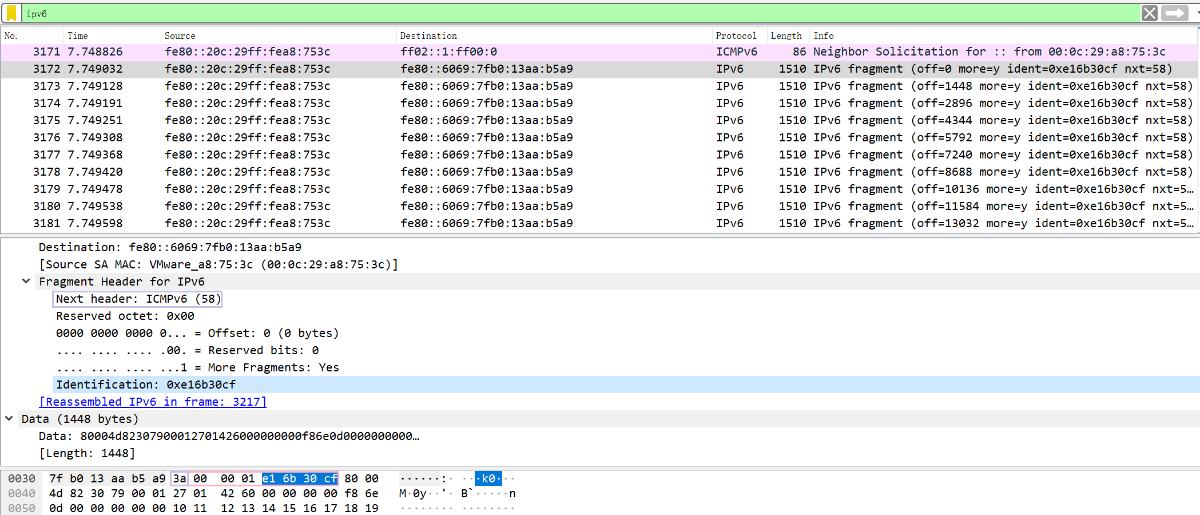The image size is (1200, 515).
Task: Click the Info column header
Action: [1004, 36]
